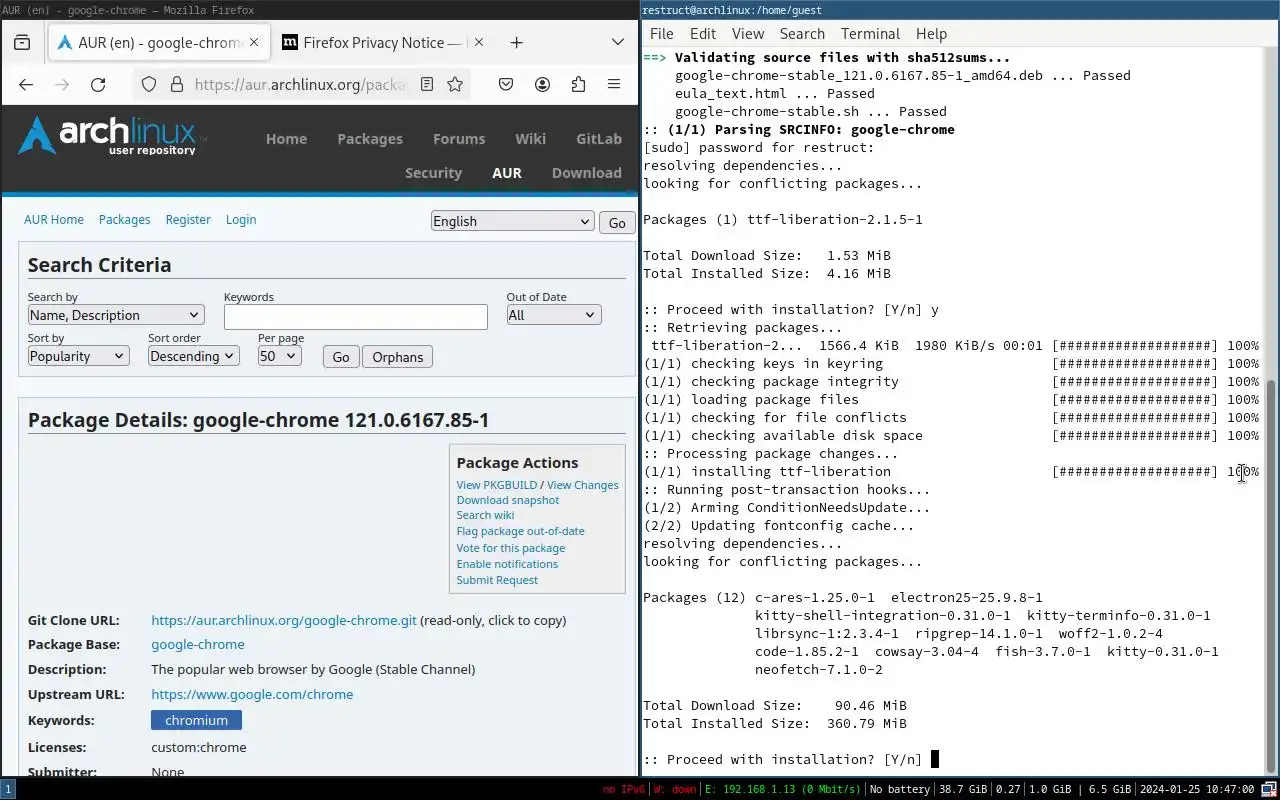Open Pocket save icon
1280x800 pixels.
(x=506, y=85)
